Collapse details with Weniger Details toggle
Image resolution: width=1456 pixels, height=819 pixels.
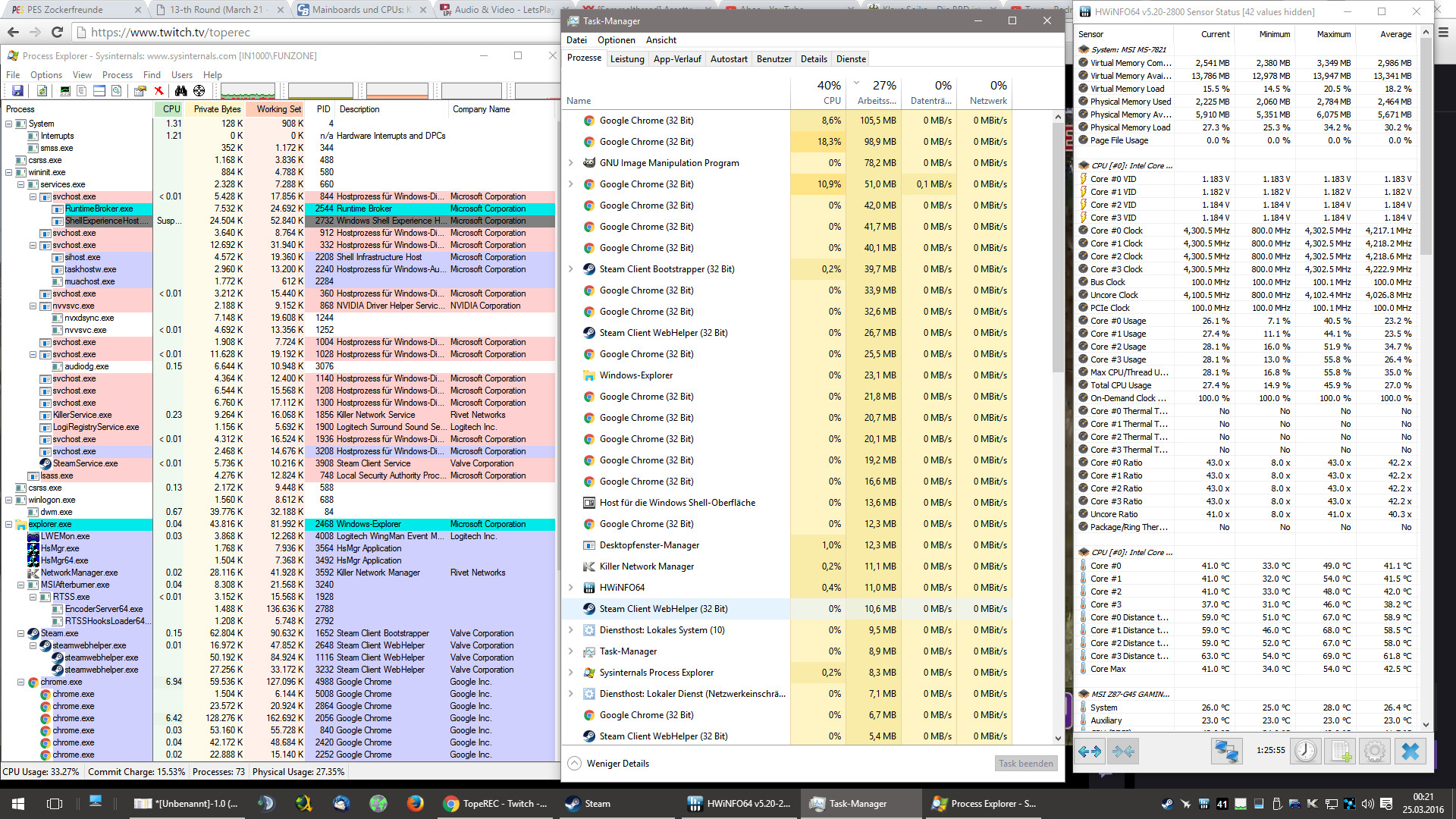(x=608, y=764)
